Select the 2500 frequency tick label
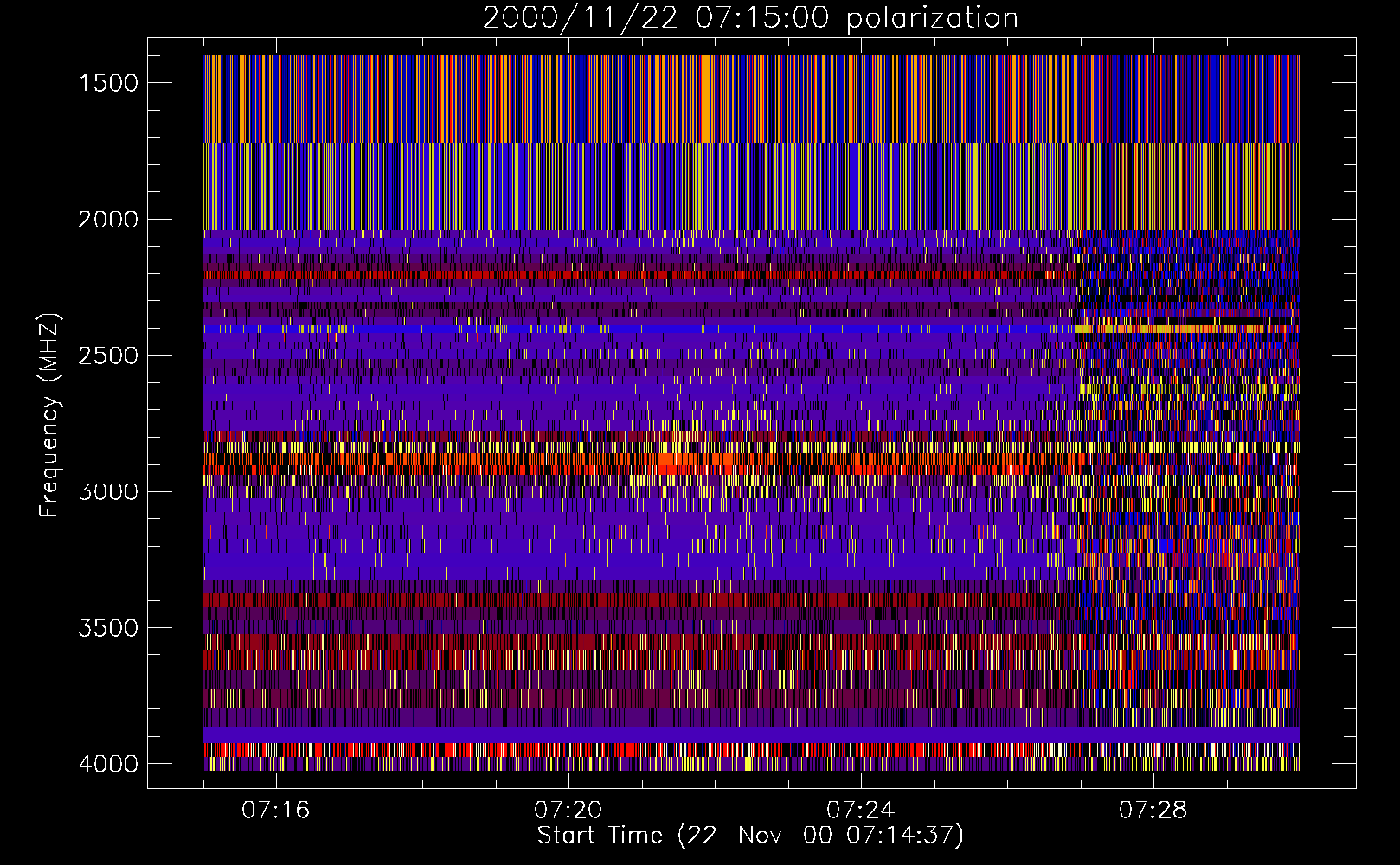This screenshot has width=1400, height=865. click(x=108, y=356)
